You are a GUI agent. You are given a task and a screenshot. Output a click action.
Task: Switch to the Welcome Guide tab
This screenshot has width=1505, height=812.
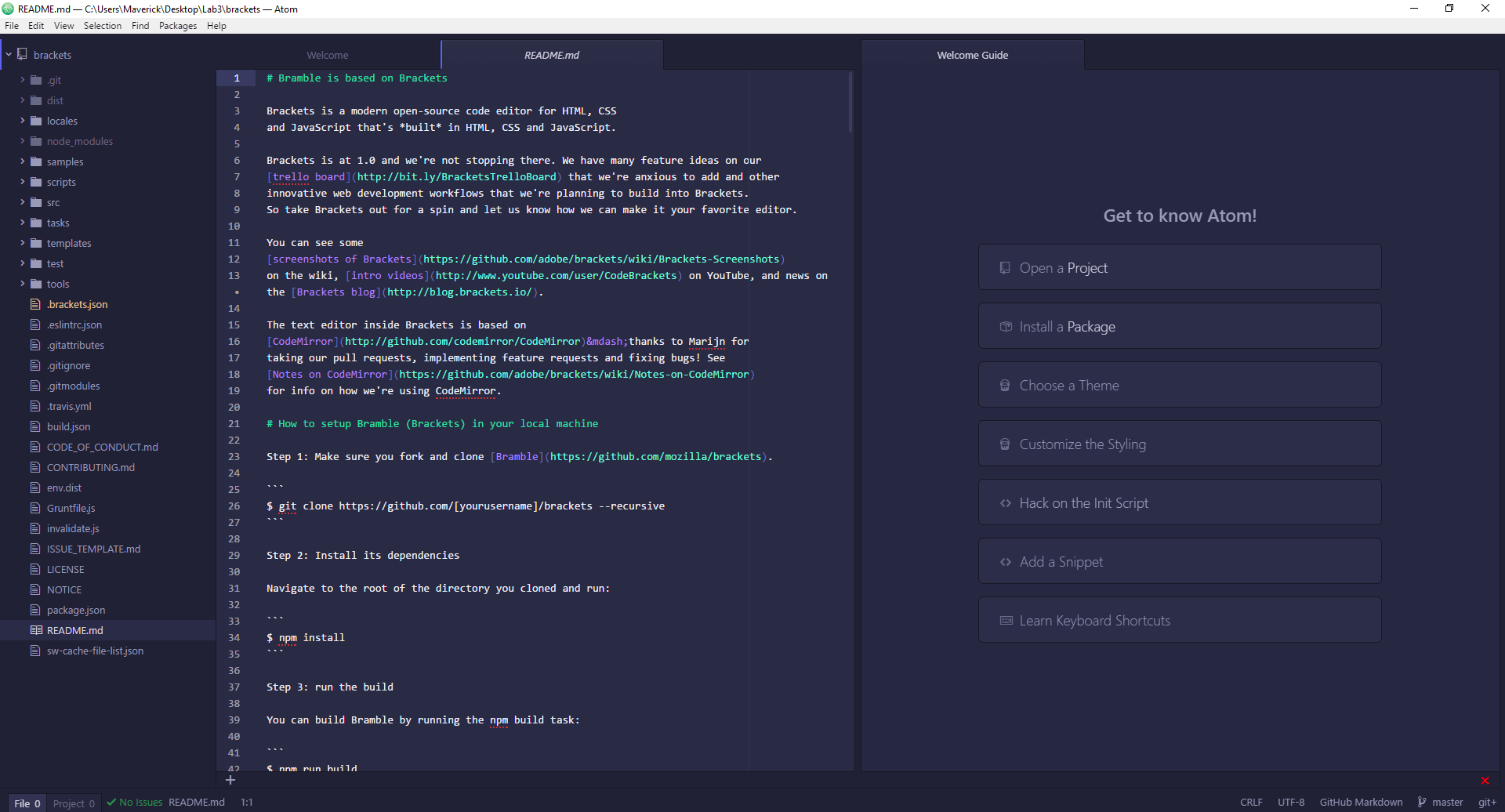coord(973,55)
